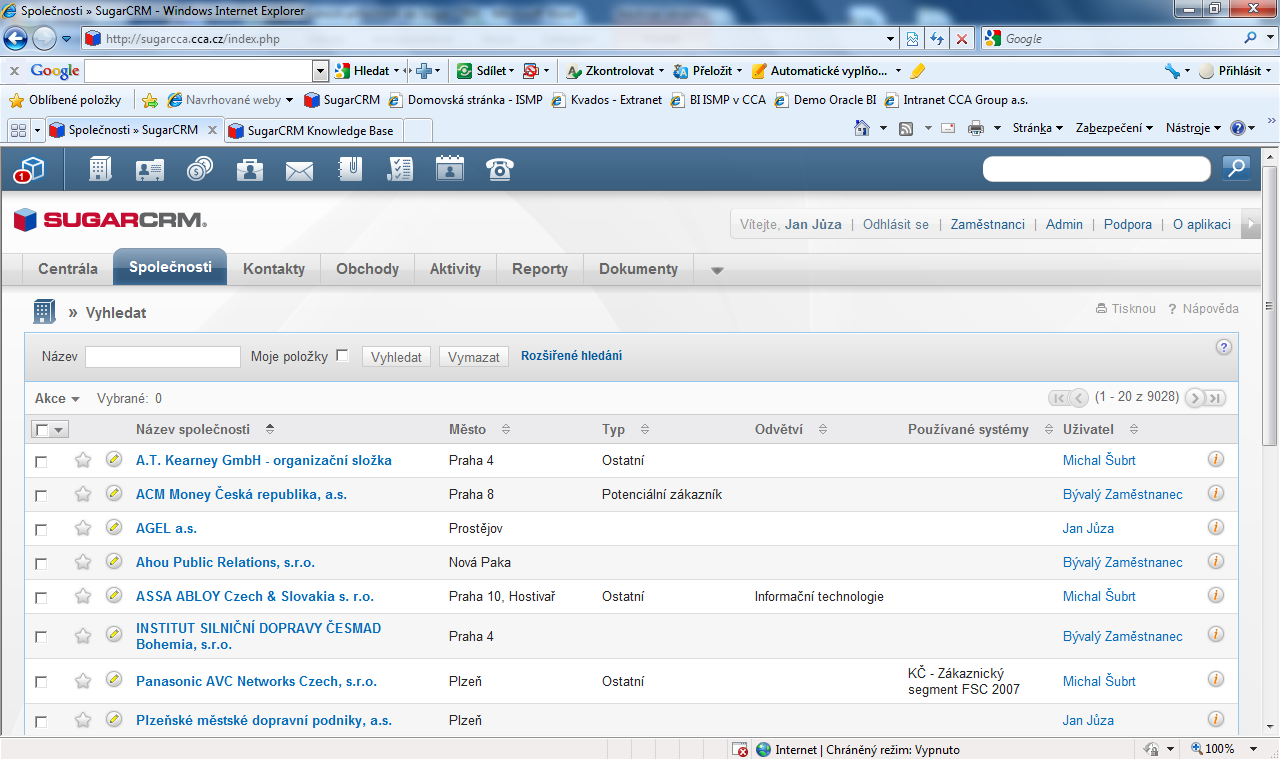Open the Akce actions dropdown
The image size is (1280, 760).
tap(57, 398)
